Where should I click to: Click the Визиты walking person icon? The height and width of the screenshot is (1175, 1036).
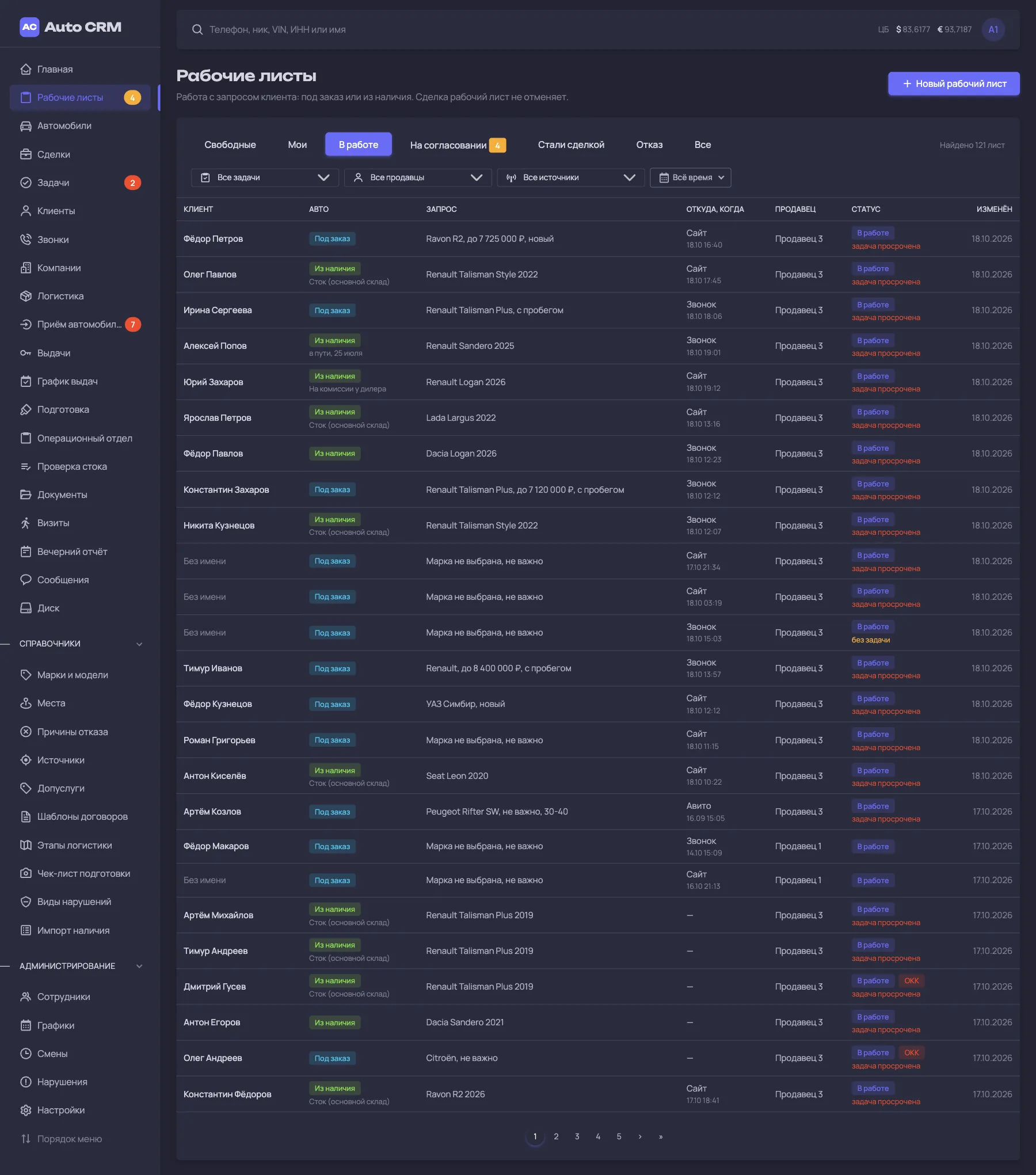26,523
